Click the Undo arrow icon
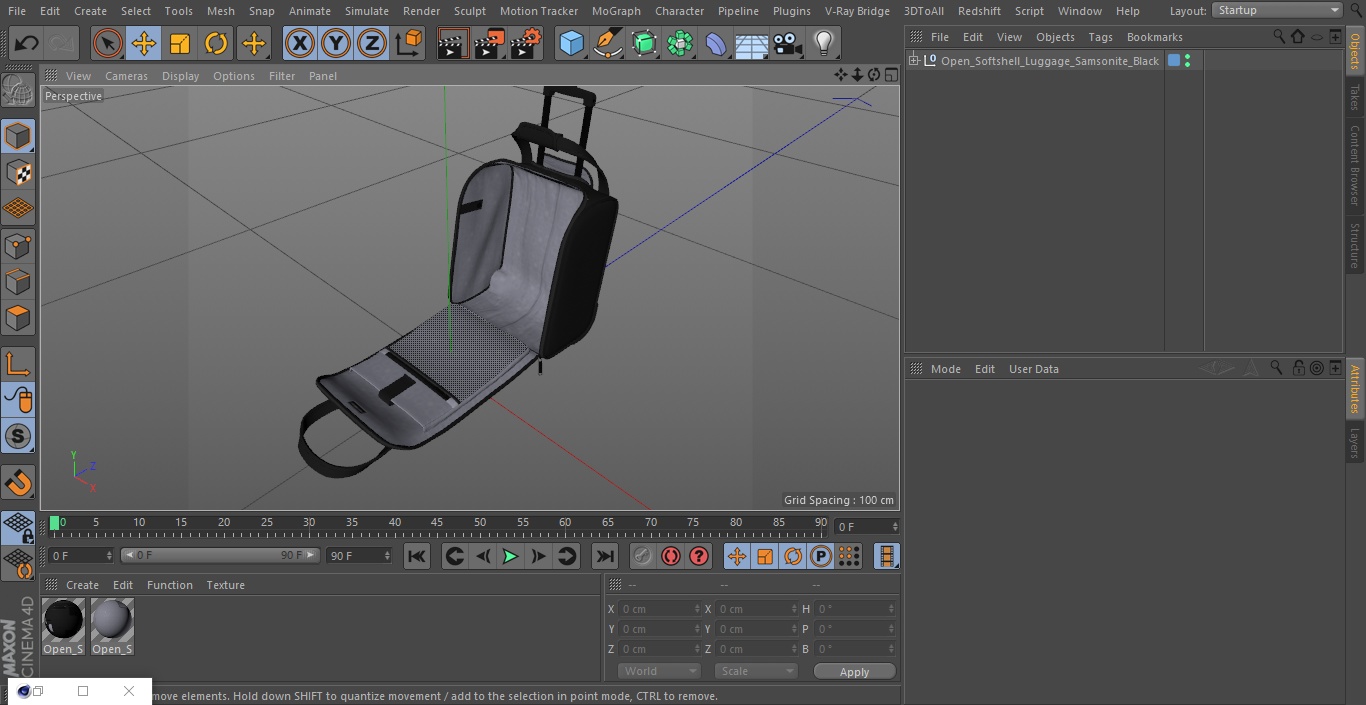Viewport: 1366px width, 705px height. coord(27,43)
